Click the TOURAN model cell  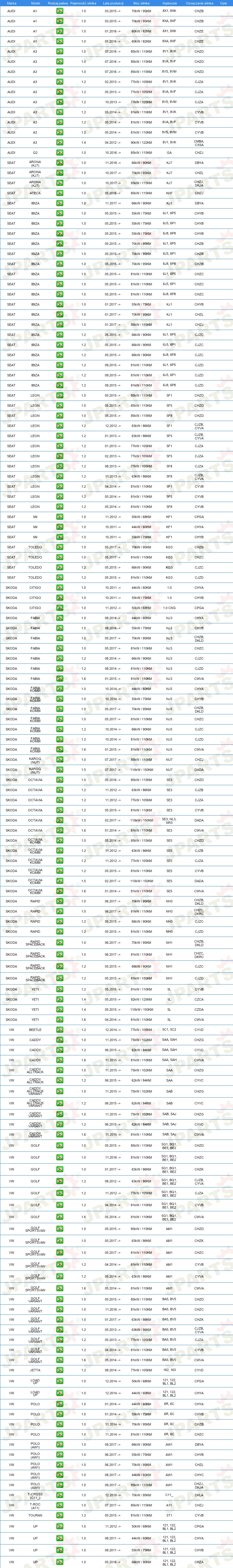point(35,1515)
